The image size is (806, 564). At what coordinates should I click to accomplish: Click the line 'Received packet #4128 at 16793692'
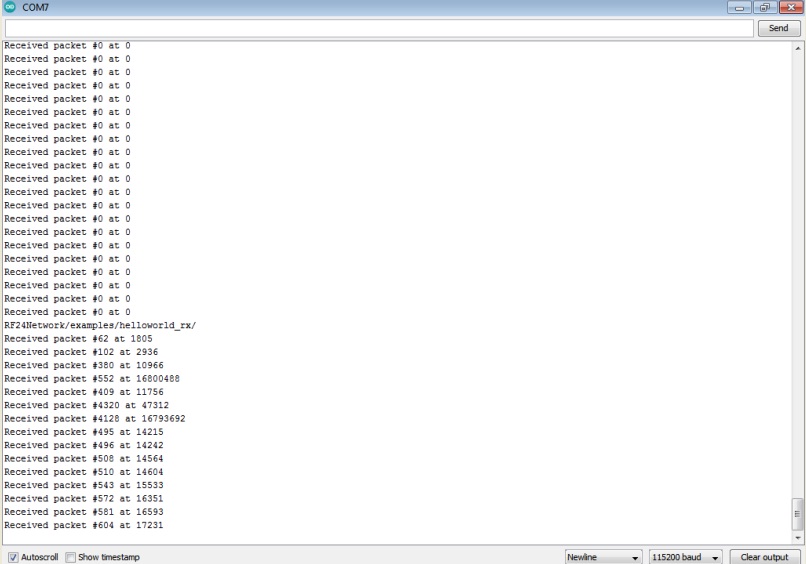(95, 419)
